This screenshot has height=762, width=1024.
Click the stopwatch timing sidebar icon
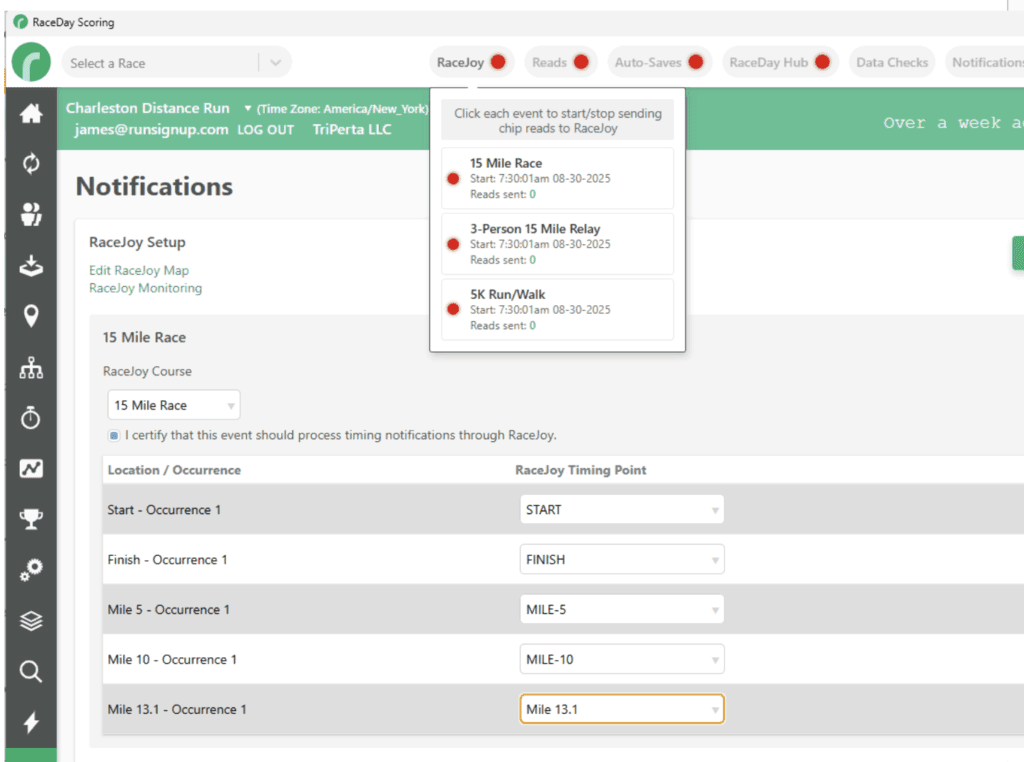click(31, 417)
